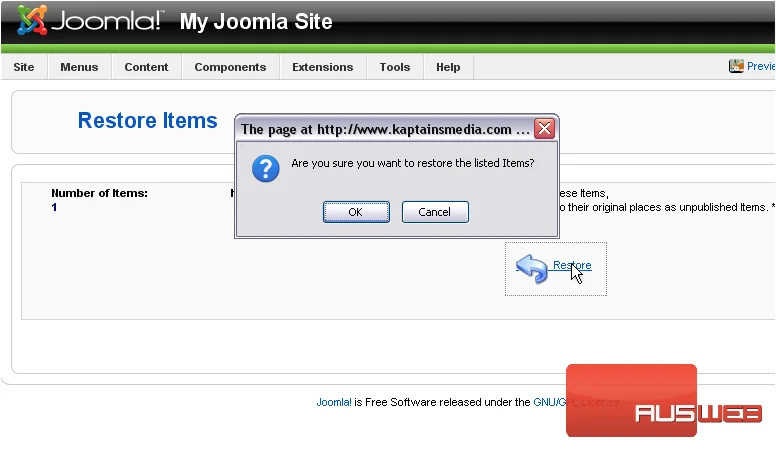Screen dimensions: 776x450
Task: Confirm restore with OK button
Action: pos(356,212)
